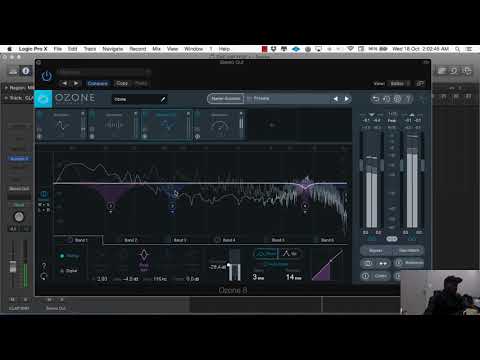Screen dimensions: 480x360
Task: Open the View Editor dropdown
Action: pos(400,84)
